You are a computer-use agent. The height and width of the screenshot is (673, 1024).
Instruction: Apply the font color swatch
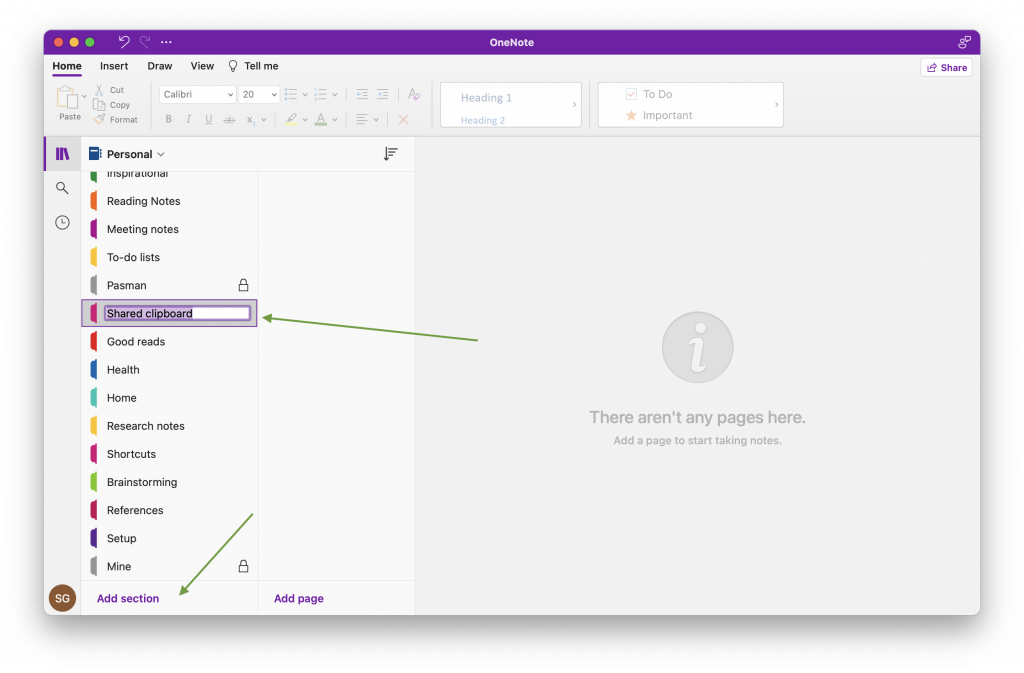pos(321,119)
